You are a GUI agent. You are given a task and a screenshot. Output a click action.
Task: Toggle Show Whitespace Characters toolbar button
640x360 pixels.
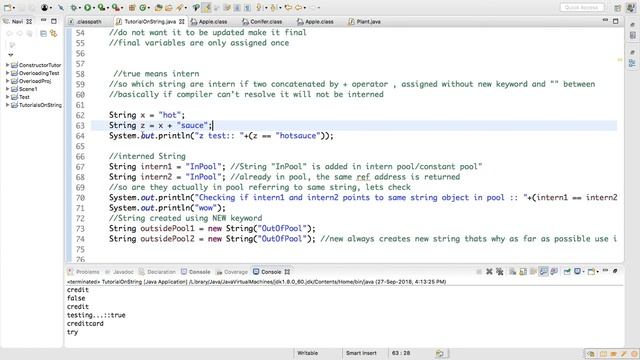coord(247,7)
